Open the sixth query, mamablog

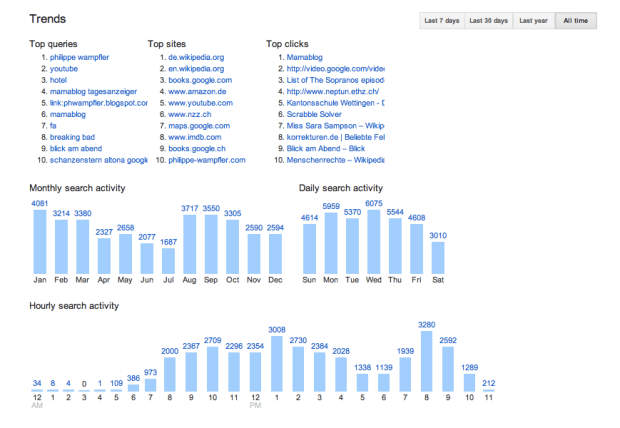tap(68, 115)
